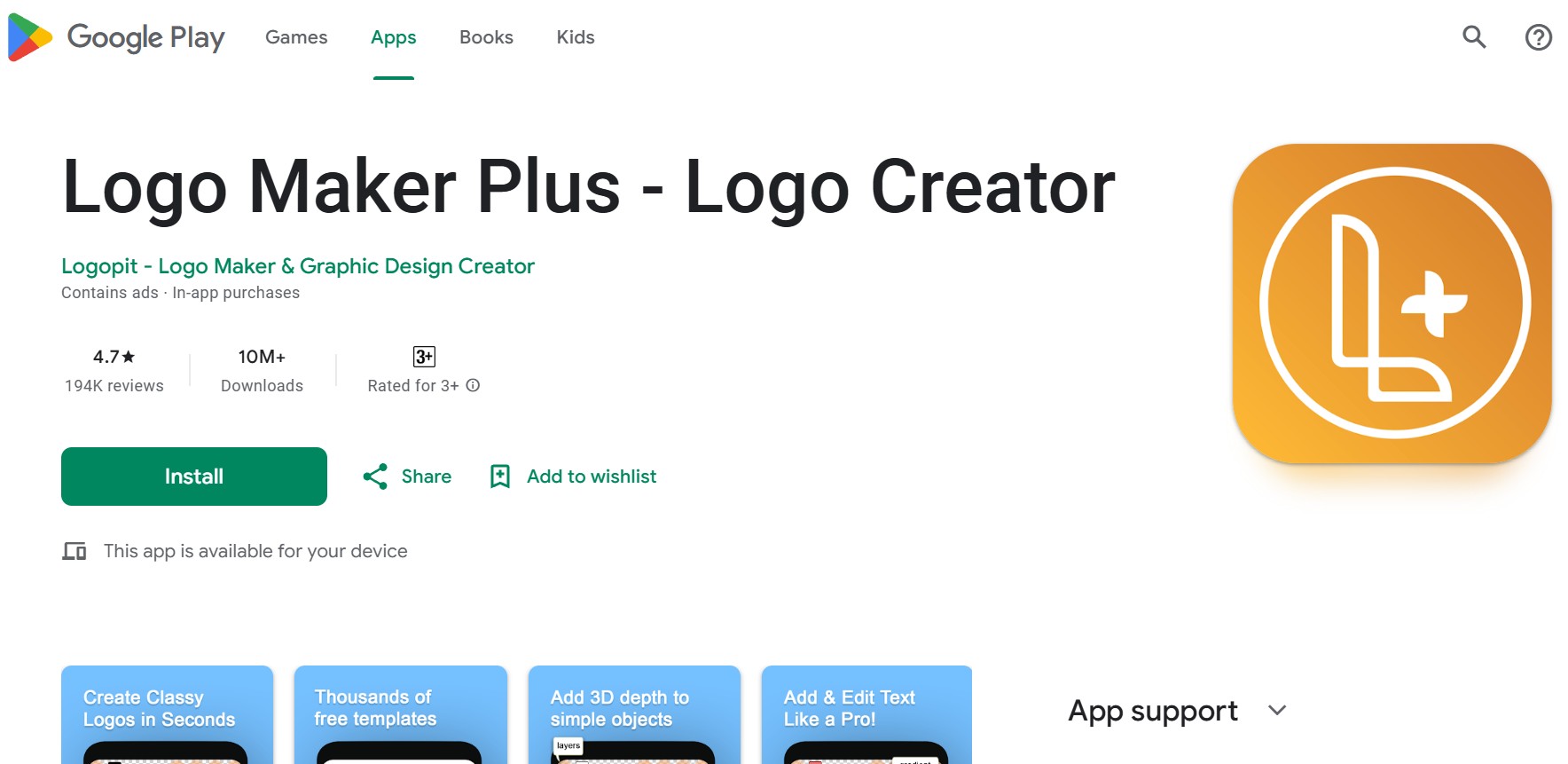Image resolution: width=1568 pixels, height=764 pixels.
Task: Click the share icon
Action: pos(375,477)
